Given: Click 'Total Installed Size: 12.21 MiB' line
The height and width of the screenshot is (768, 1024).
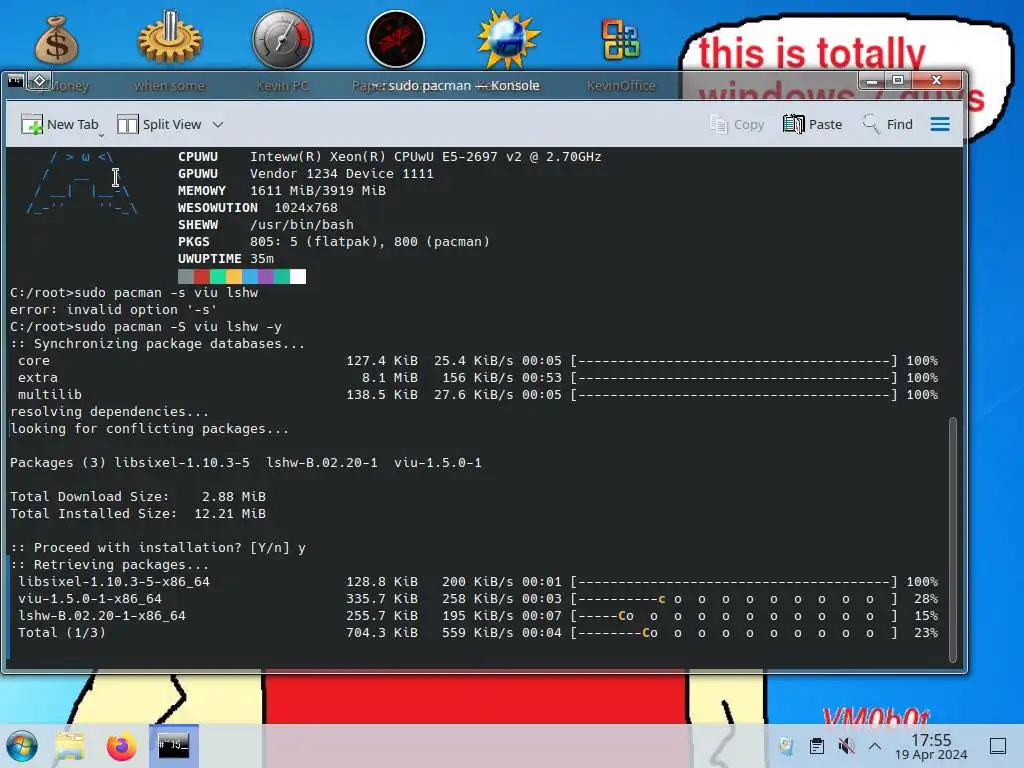Looking at the screenshot, I should [x=138, y=514].
